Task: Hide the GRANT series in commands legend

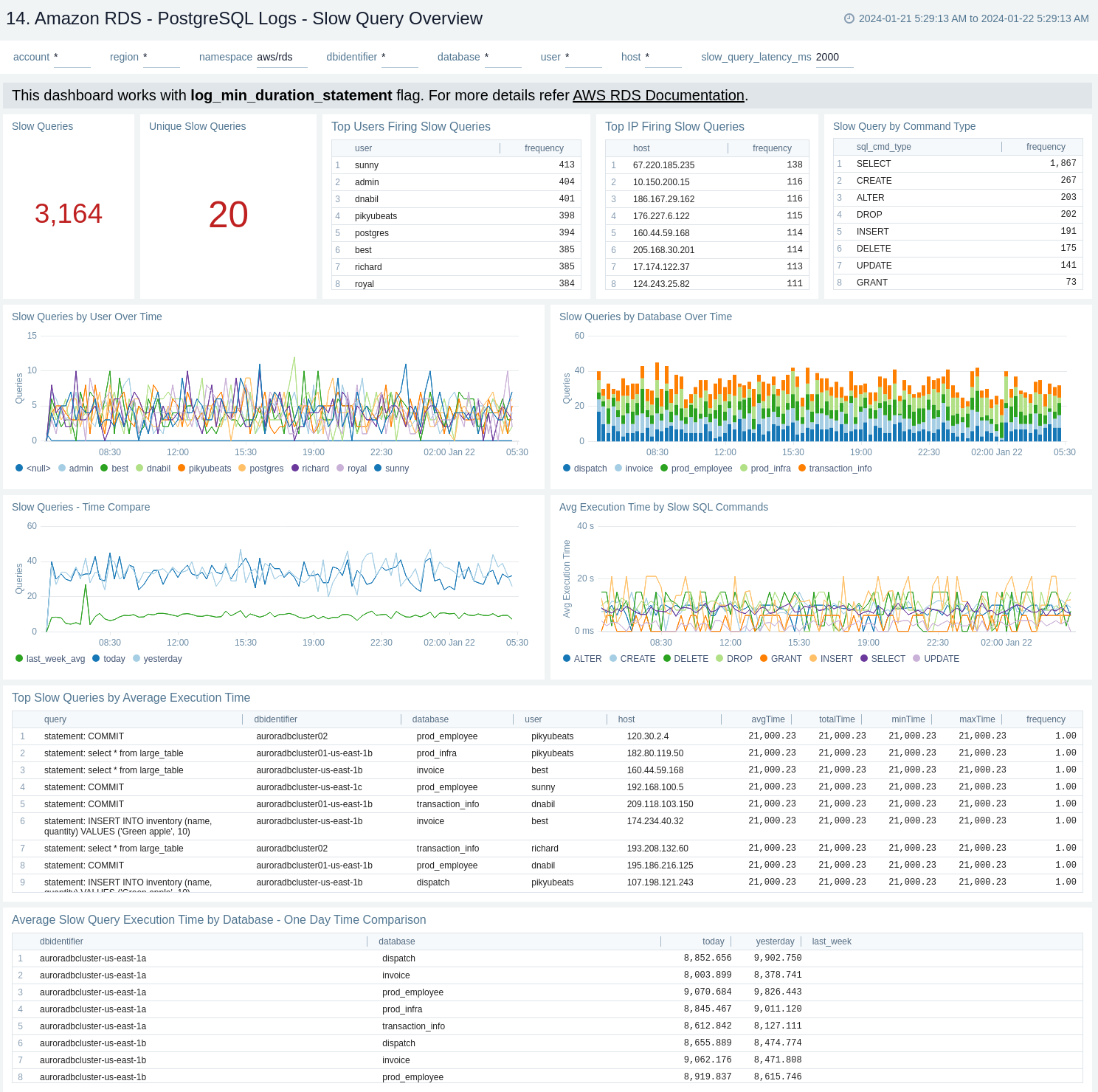Action: pos(783,658)
